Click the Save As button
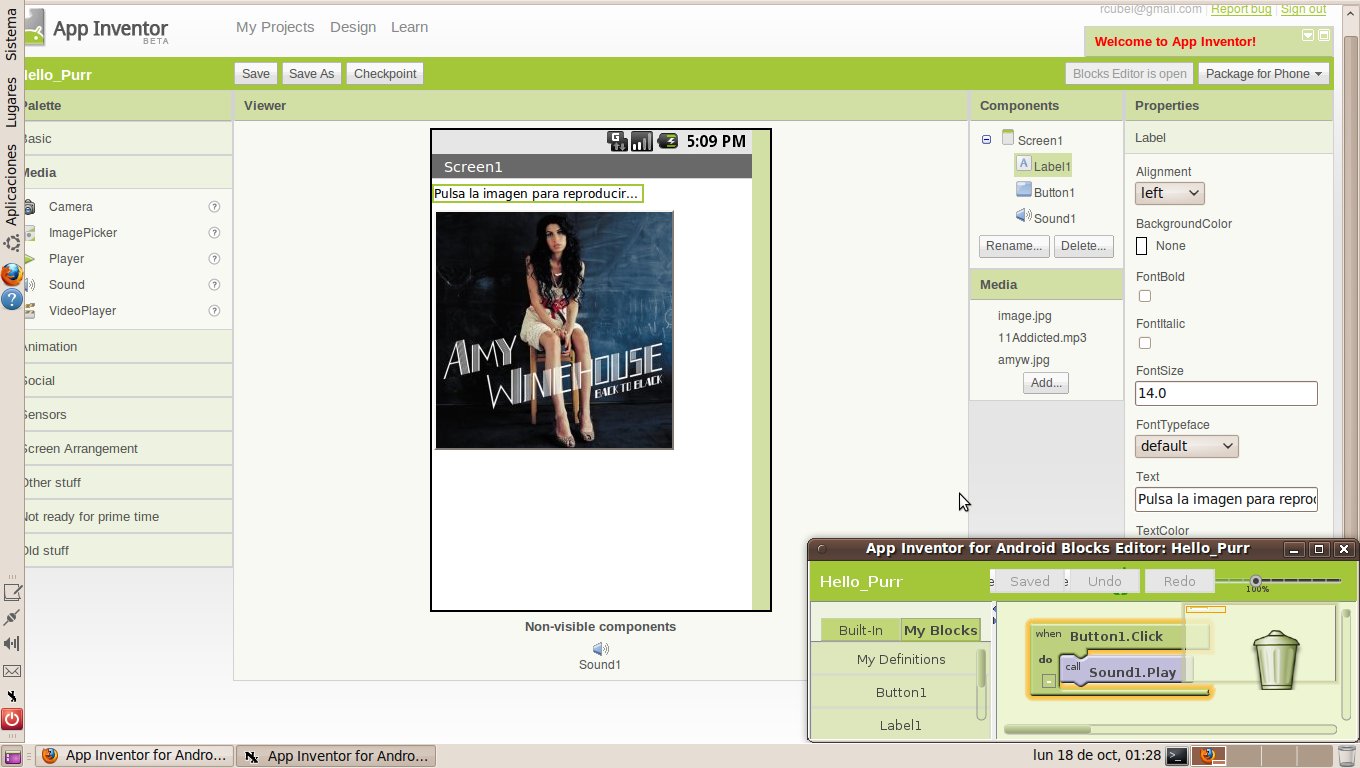The image size is (1360, 768). click(x=312, y=74)
